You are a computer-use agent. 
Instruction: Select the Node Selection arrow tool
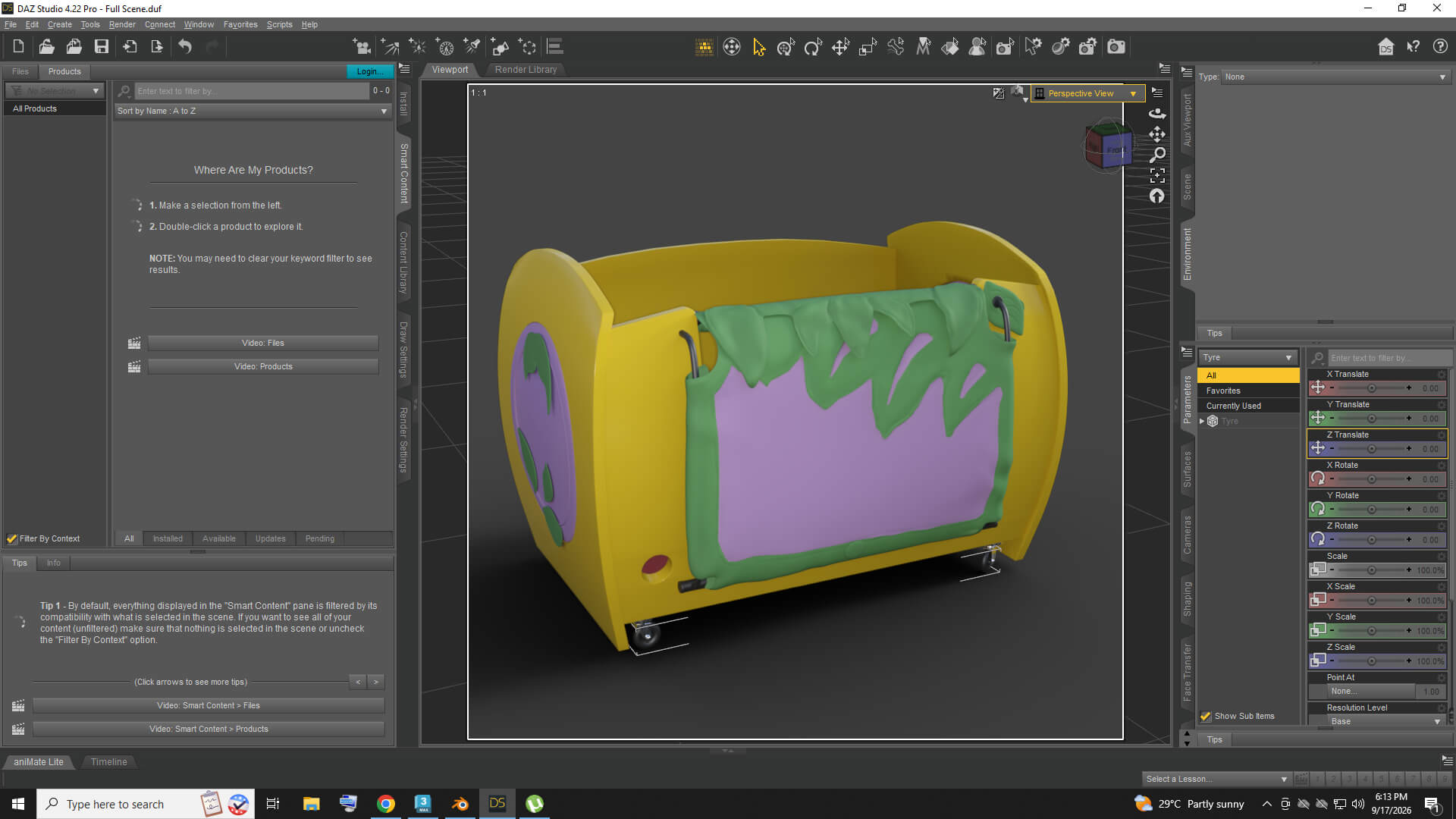[758, 47]
